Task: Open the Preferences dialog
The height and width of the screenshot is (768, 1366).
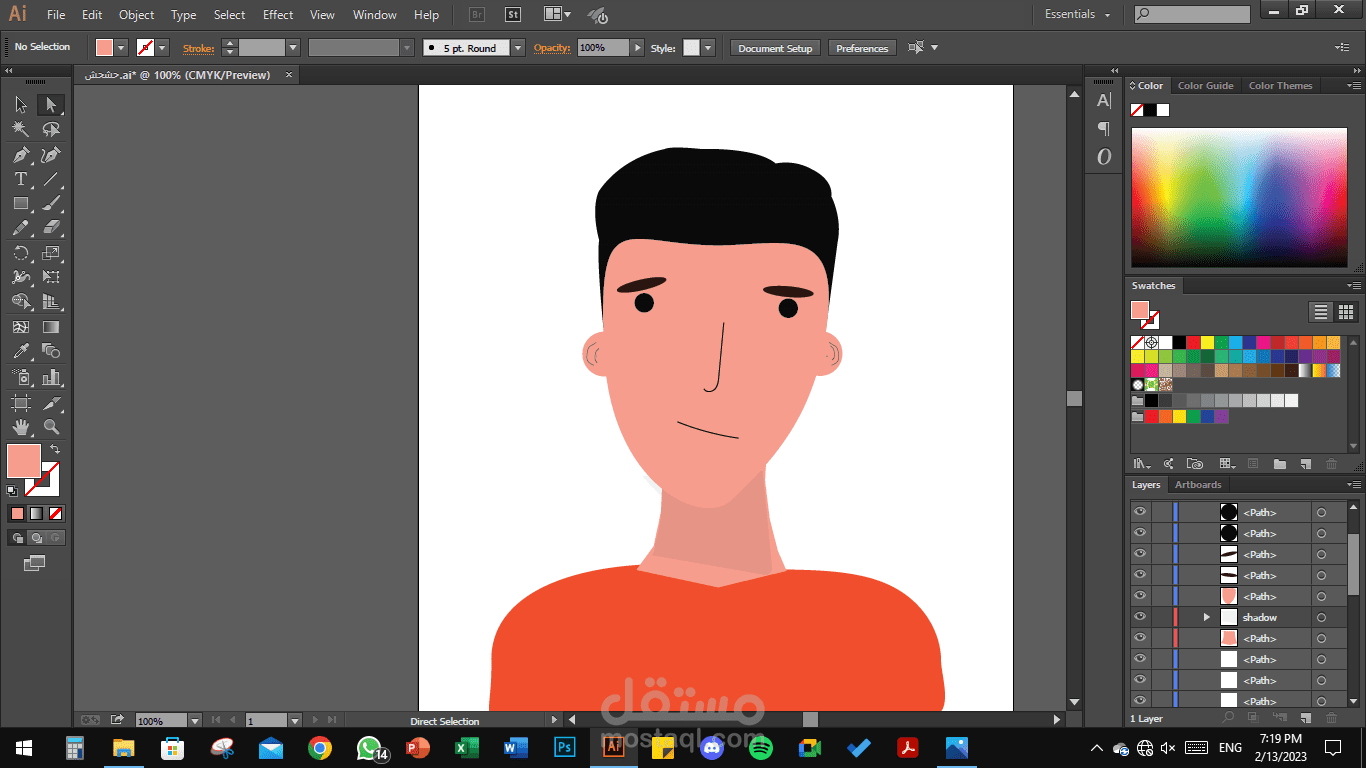Action: [861, 47]
